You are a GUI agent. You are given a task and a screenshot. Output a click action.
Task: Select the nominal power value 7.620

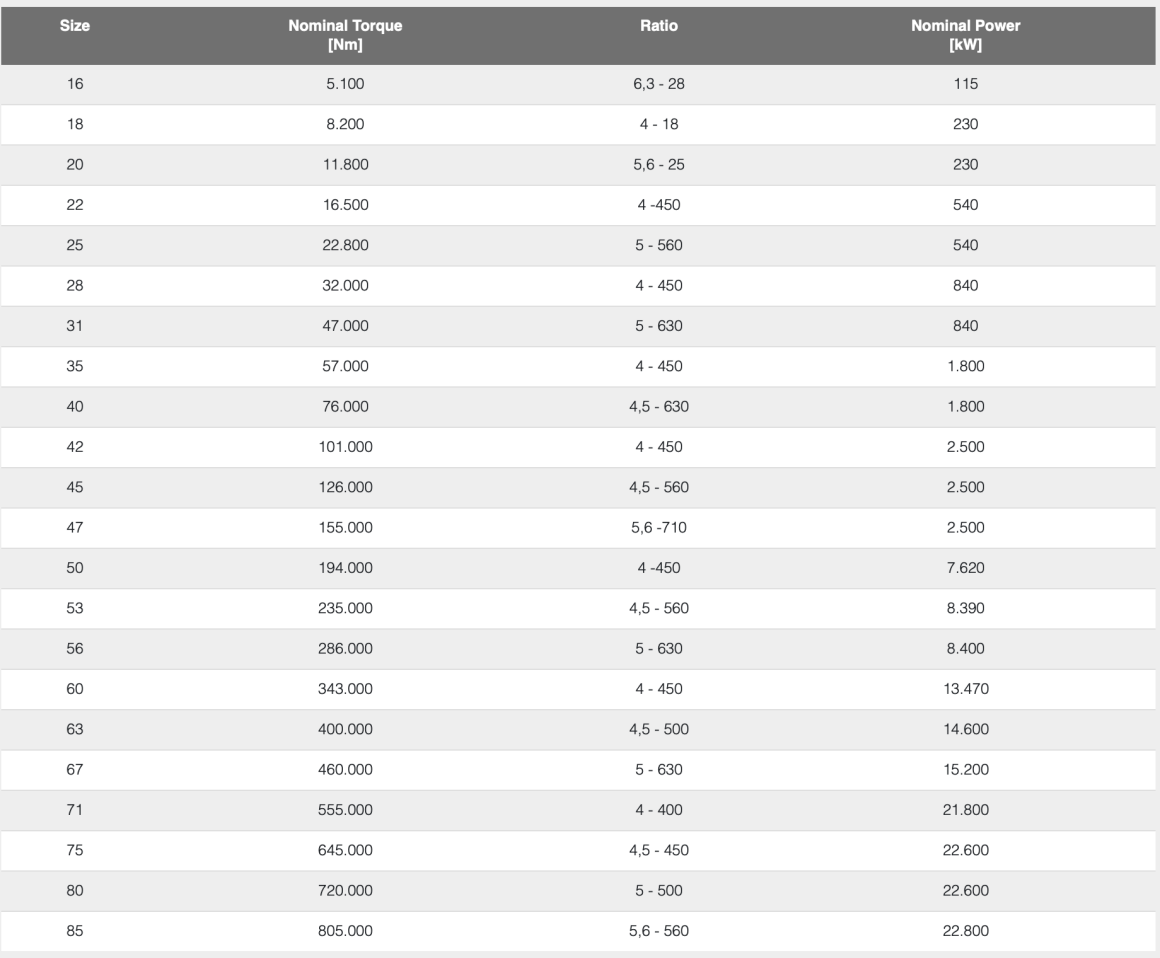coord(965,568)
